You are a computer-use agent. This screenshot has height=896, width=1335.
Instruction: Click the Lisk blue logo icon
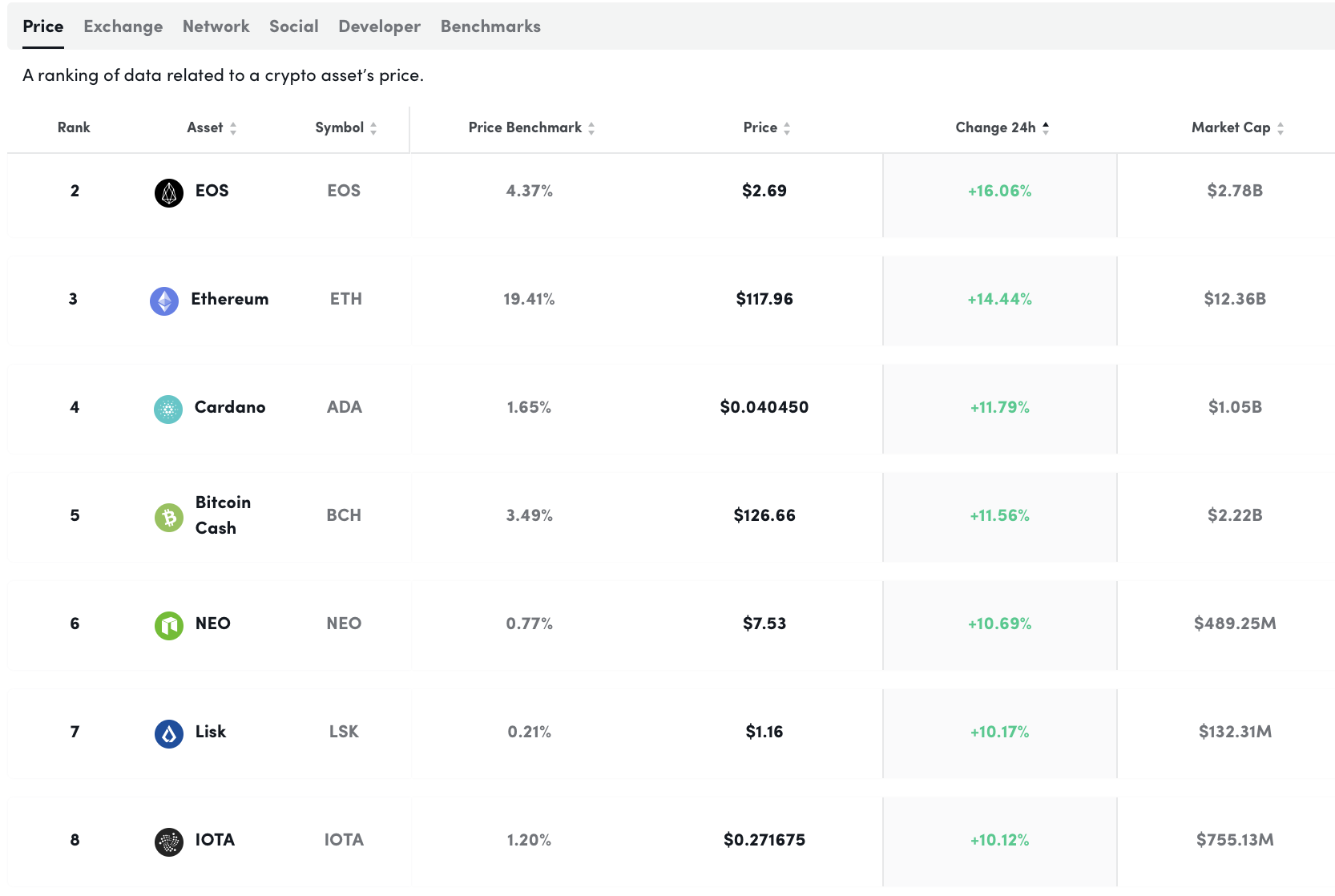(168, 733)
